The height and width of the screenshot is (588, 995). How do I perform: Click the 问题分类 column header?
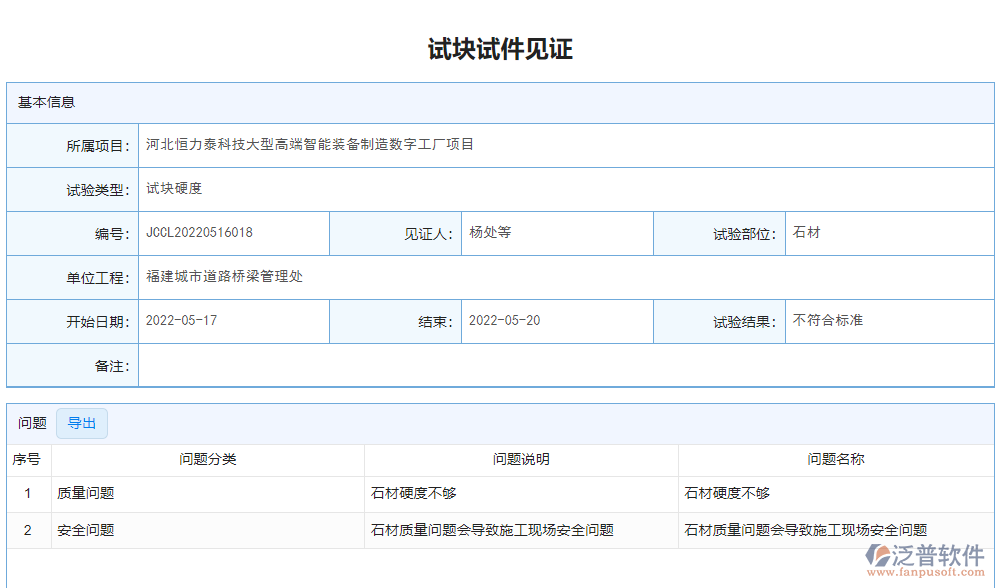[207, 460]
